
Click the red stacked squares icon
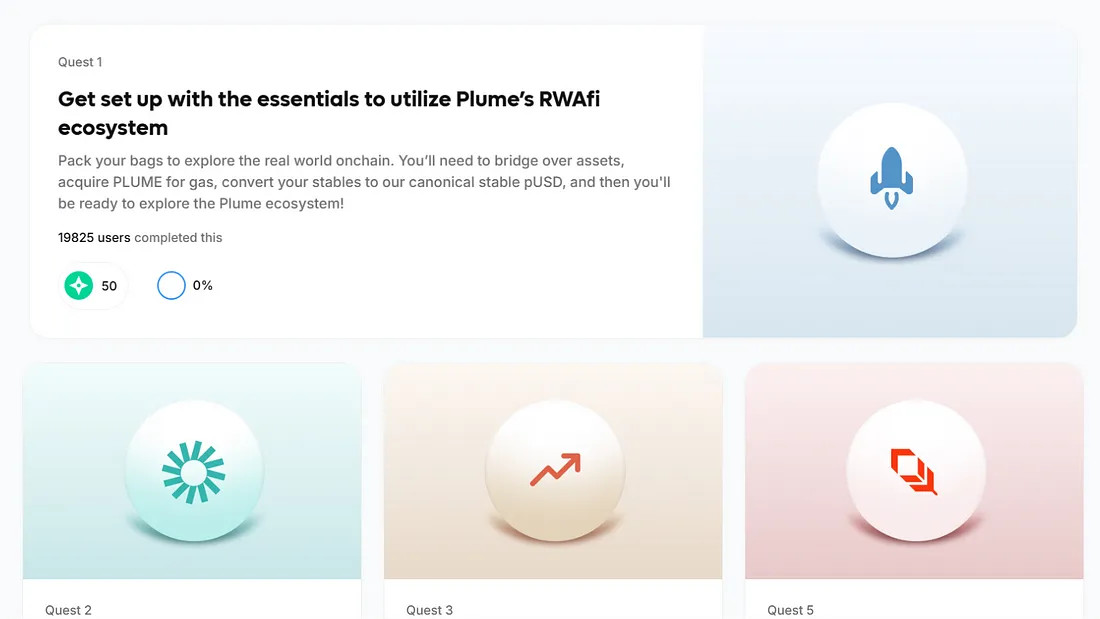913,472
